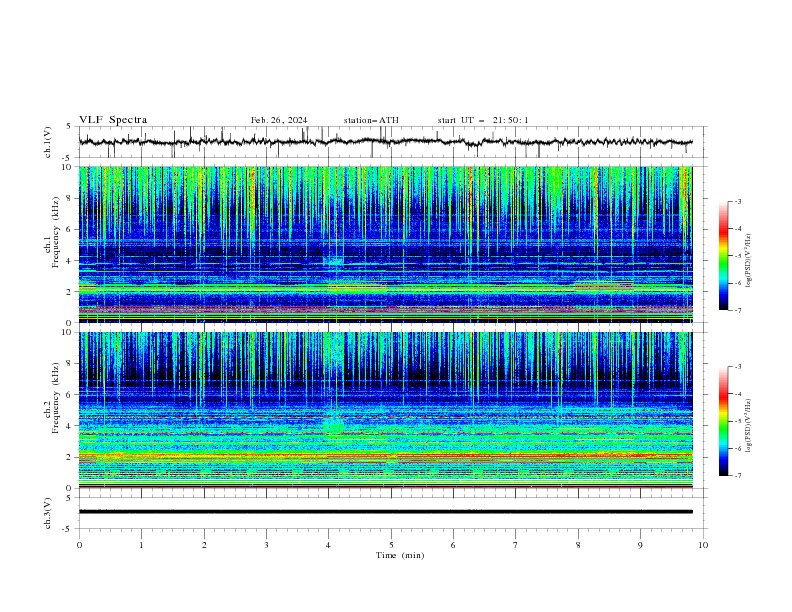Click the ch.3 voltage waveform trace
Viewport: 792px width, 612px height.
click(386, 512)
